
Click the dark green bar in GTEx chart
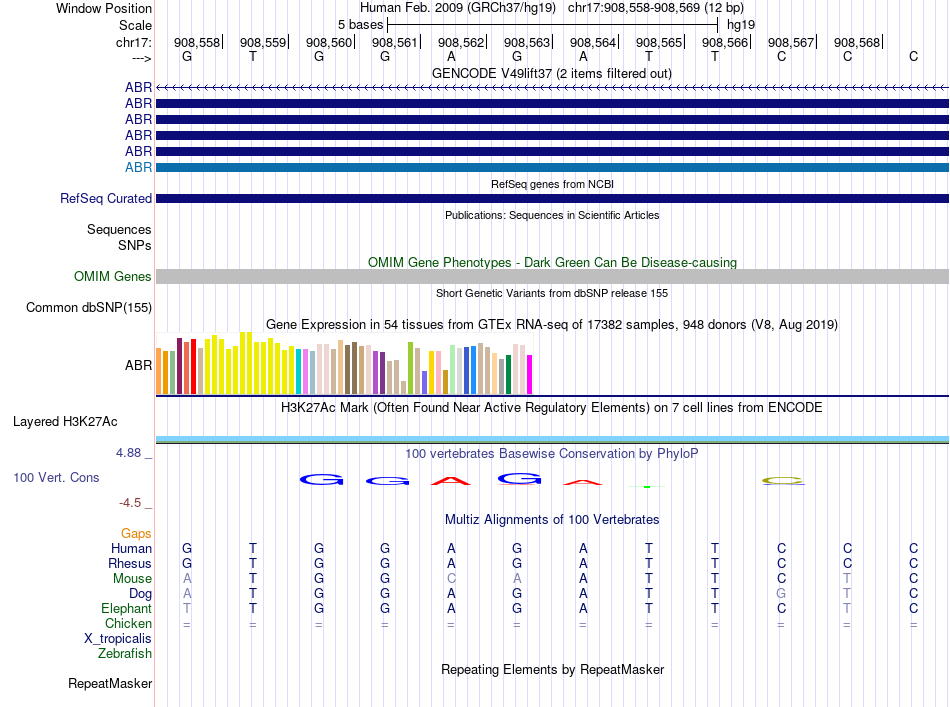click(x=508, y=374)
